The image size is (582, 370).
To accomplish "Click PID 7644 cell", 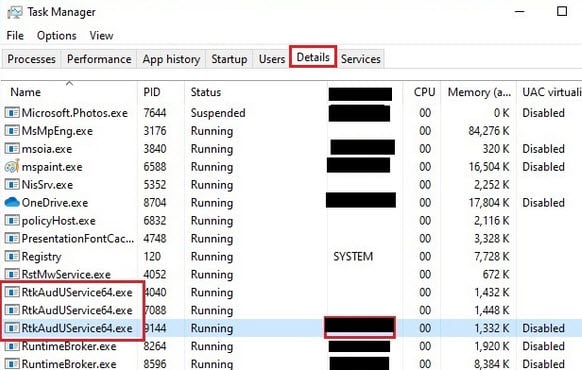I will tap(155, 112).
